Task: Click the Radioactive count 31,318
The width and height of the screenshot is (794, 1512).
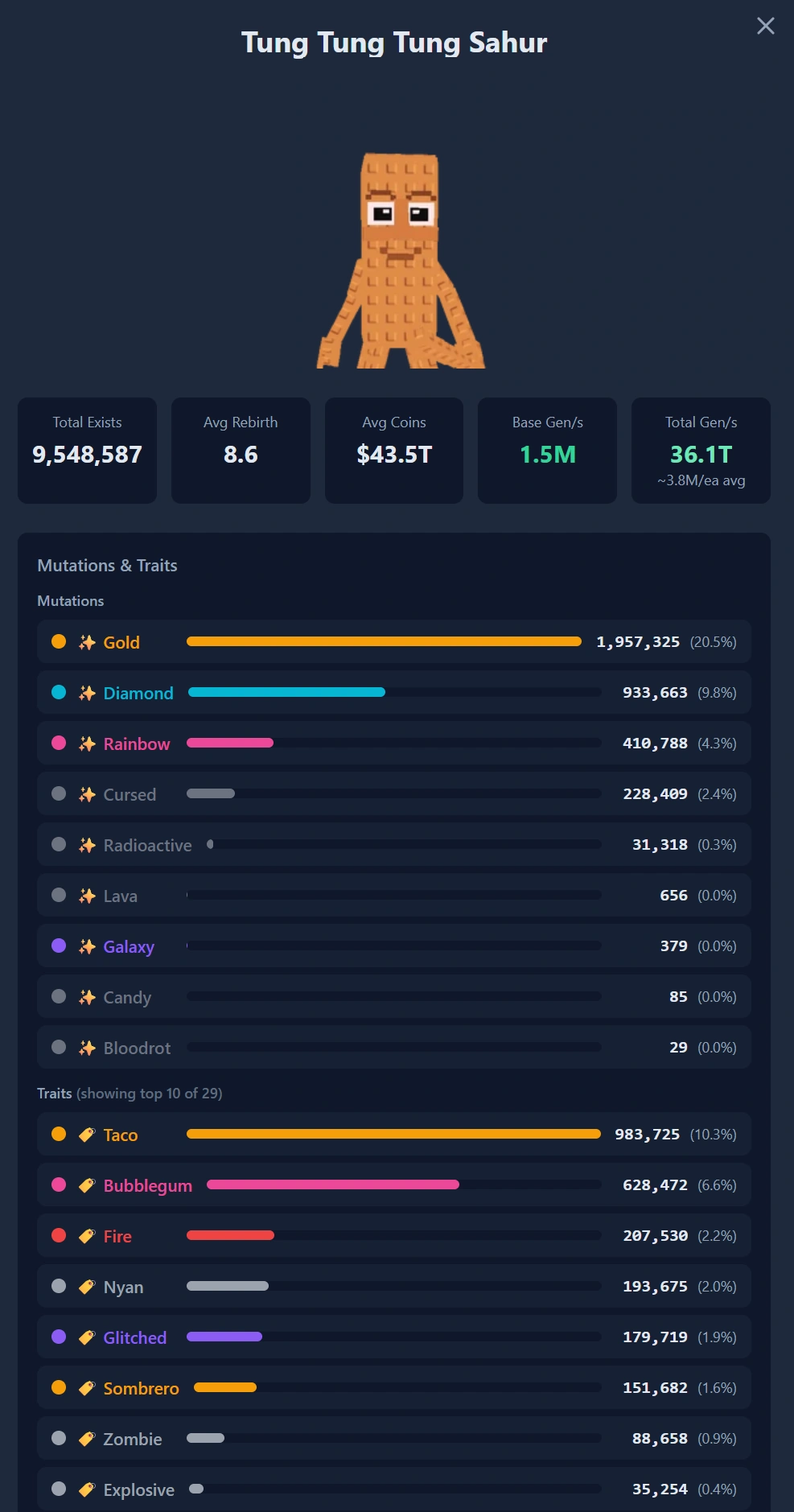Action: [x=660, y=845]
